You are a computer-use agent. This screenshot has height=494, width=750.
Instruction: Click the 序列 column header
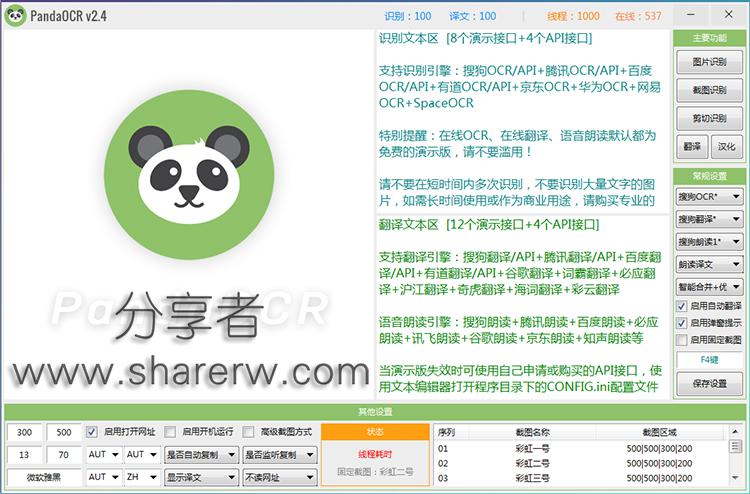point(451,432)
